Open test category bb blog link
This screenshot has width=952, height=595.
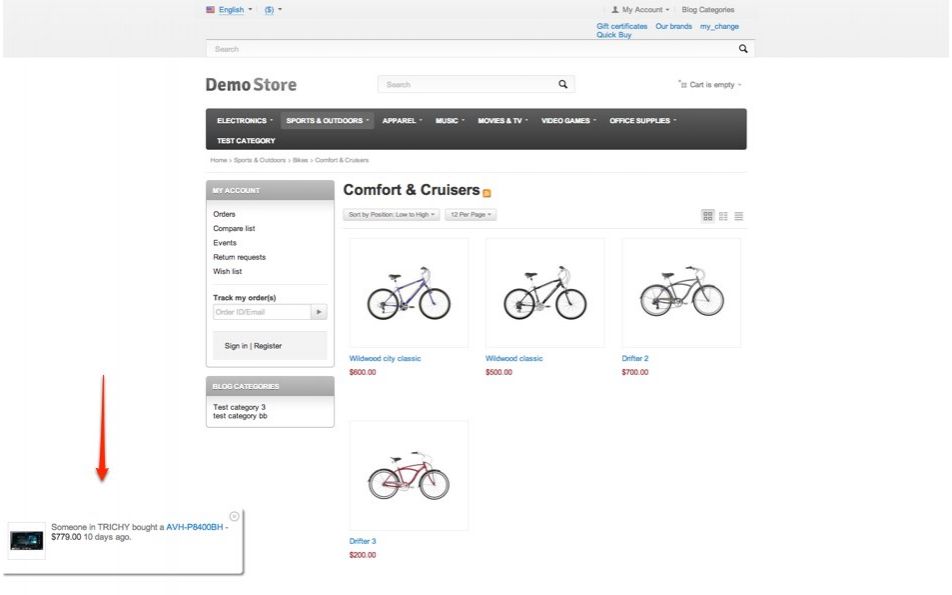[240, 416]
